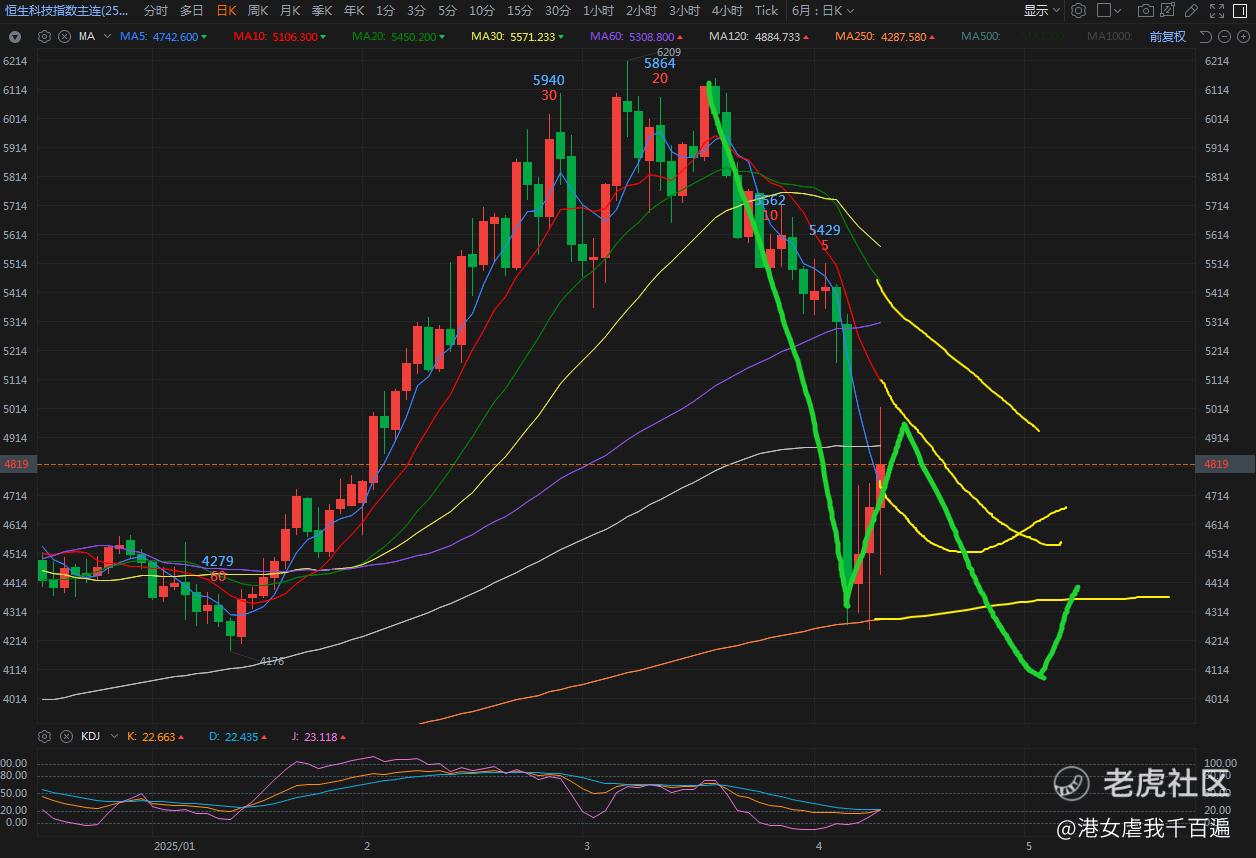Open the 前复权 adjustment setting
1256x858 pixels.
[x=1167, y=36]
